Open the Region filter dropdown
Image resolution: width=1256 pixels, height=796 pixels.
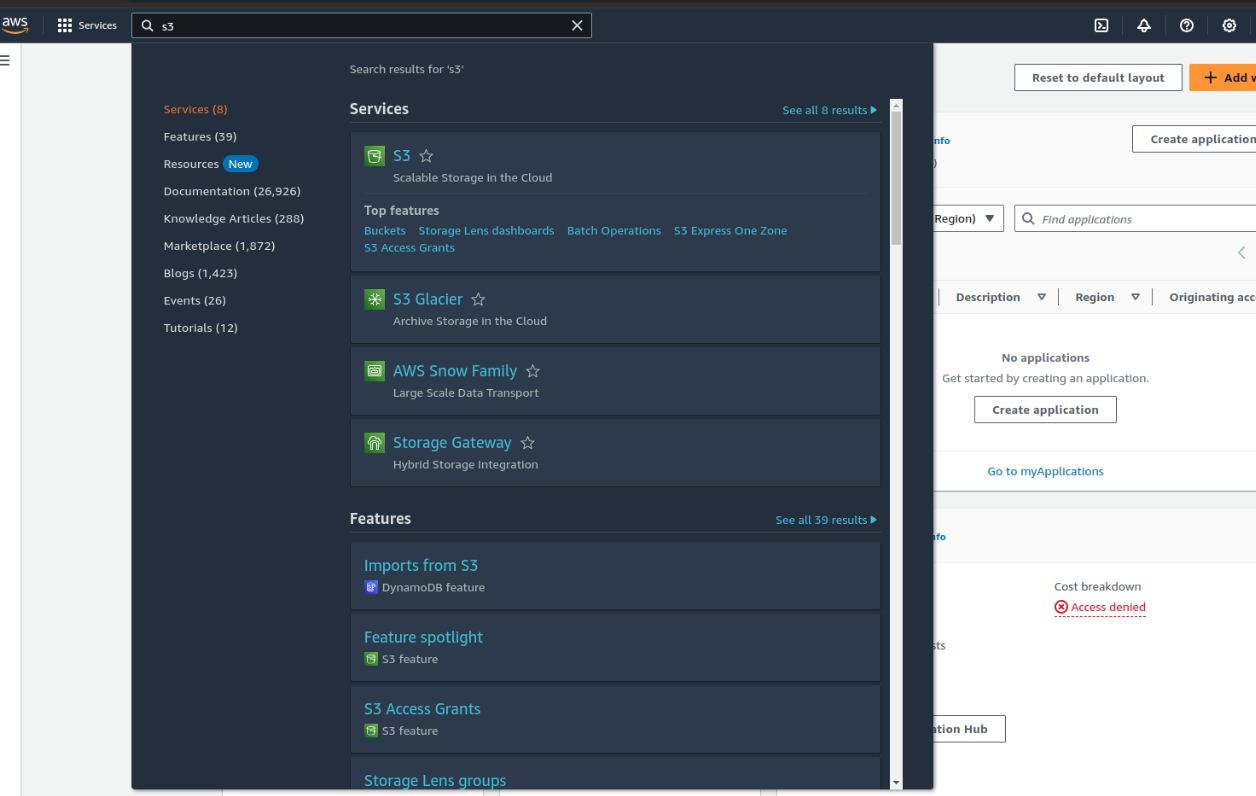[990, 218]
